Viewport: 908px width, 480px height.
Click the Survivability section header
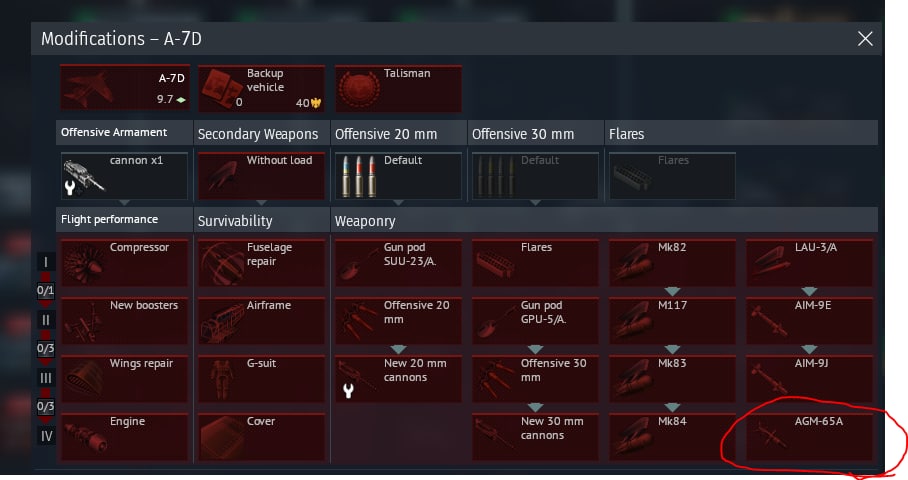[x=261, y=221]
